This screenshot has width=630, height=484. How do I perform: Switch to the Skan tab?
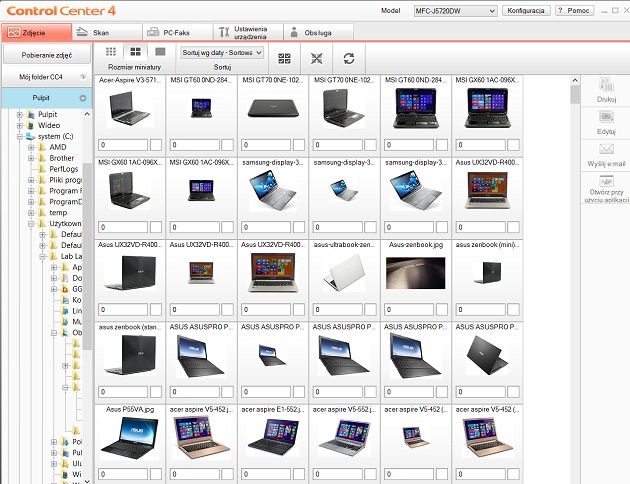tap(107, 32)
